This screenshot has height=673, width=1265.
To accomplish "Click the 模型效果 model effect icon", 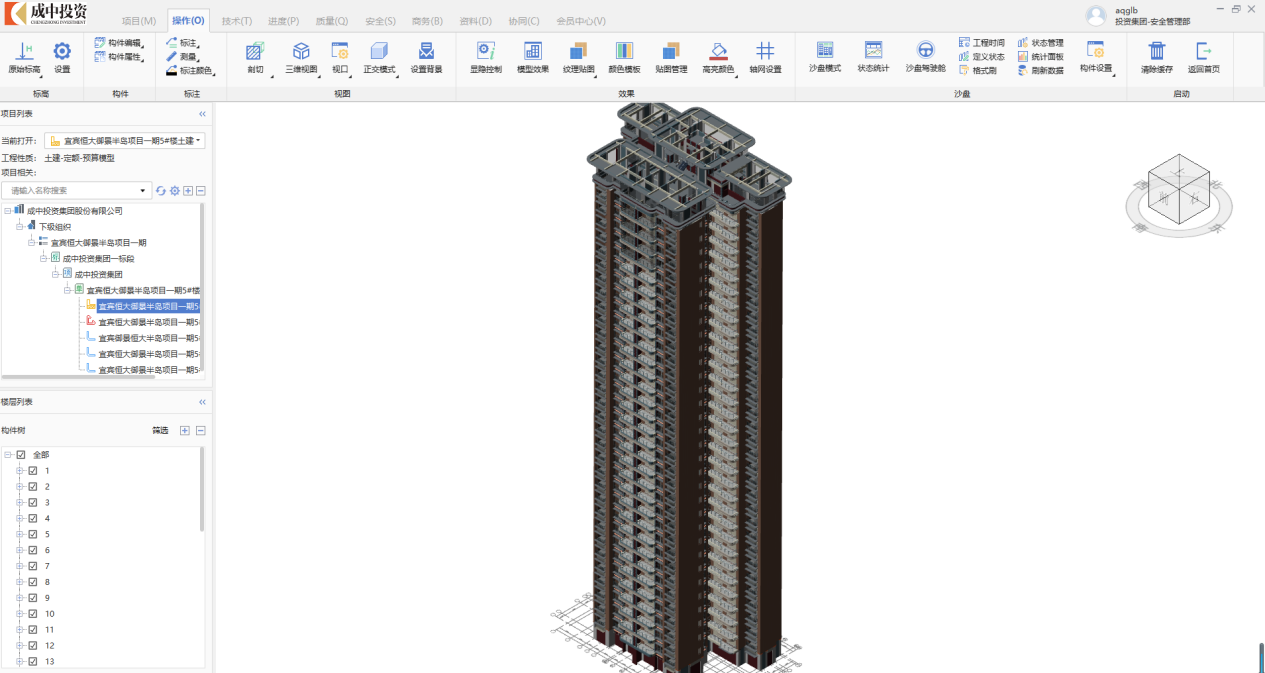I will 533,57.
